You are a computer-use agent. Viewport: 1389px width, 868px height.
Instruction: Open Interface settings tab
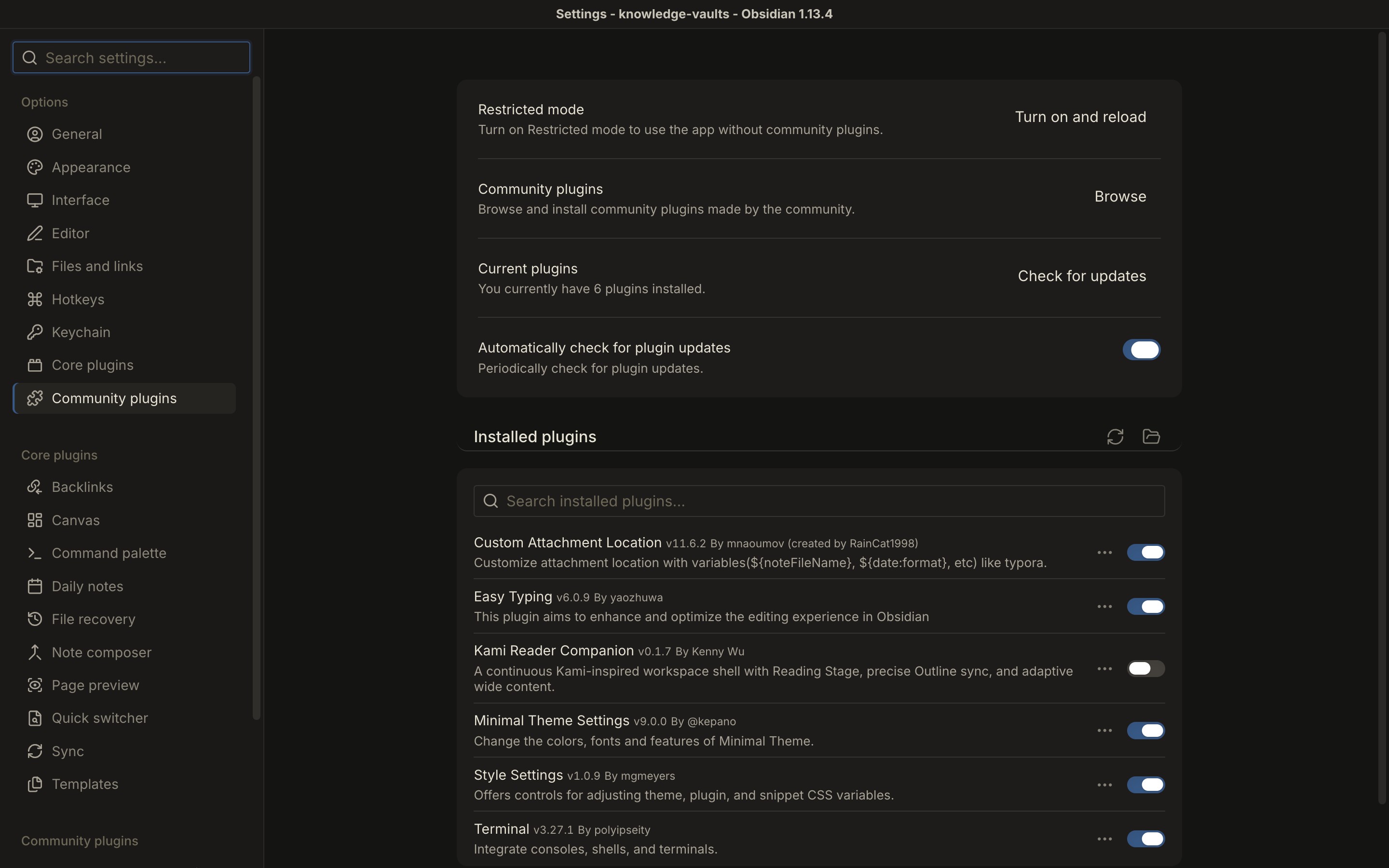tap(124, 200)
